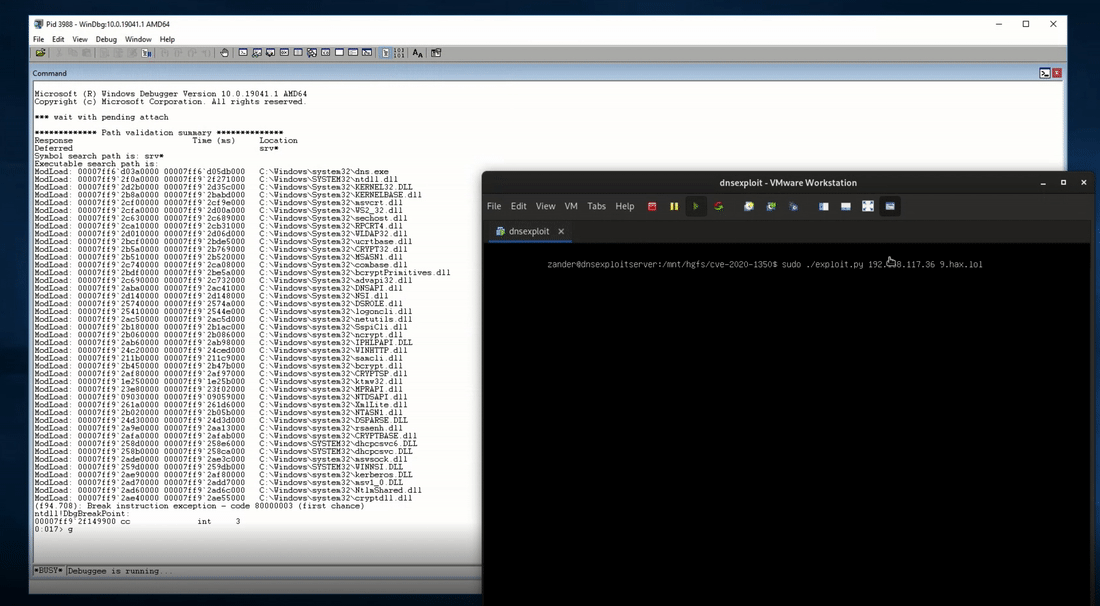The height and width of the screenshot is (606, 1100).
Task: Click the Full Screen icon in VMware toolbar
Action: (868, 206)
